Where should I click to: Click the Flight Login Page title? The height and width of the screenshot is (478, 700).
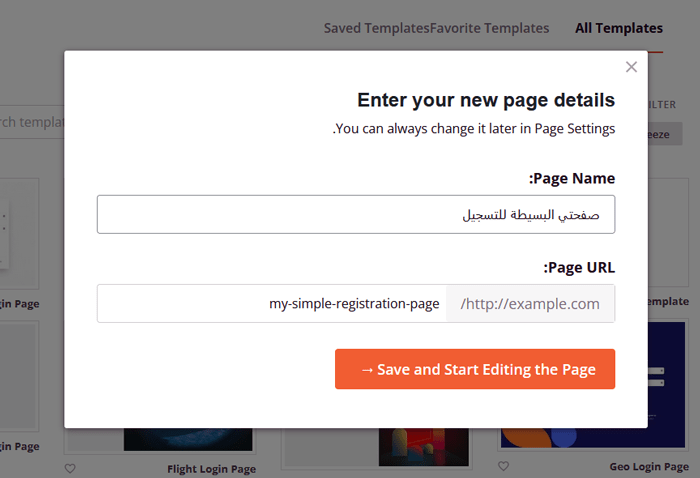211,468
